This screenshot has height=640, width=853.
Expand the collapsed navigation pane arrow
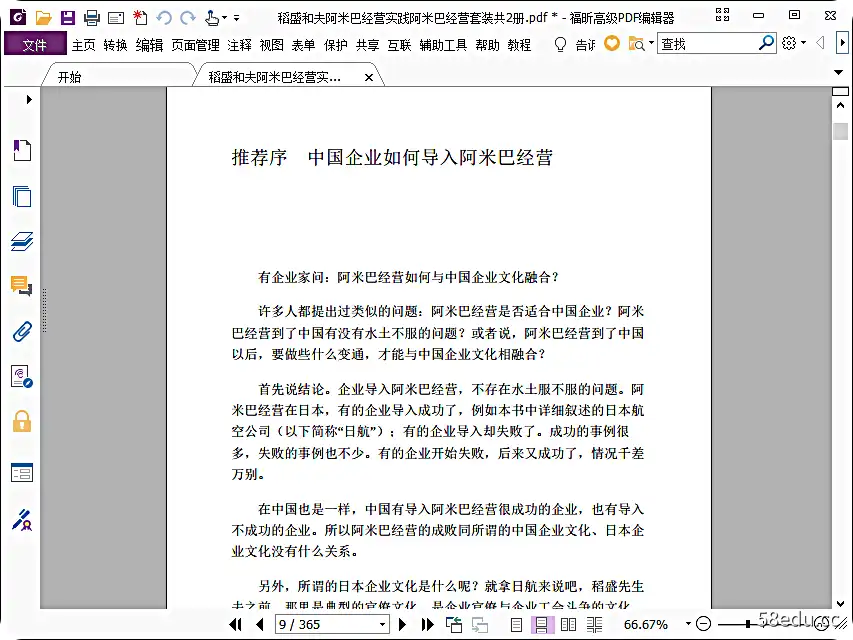tap(29, 100)
